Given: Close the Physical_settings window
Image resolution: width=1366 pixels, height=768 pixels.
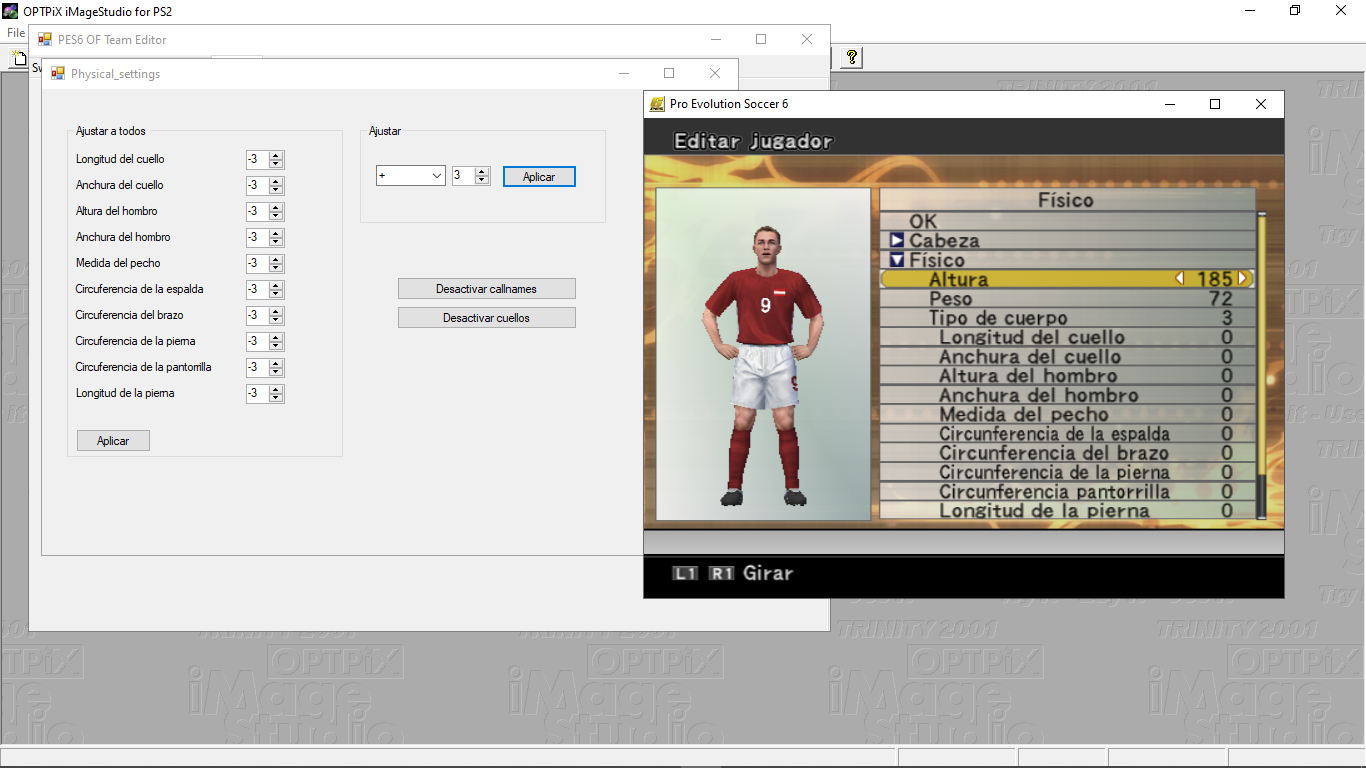Looking at the screenshot, I should tap(715, 73).
